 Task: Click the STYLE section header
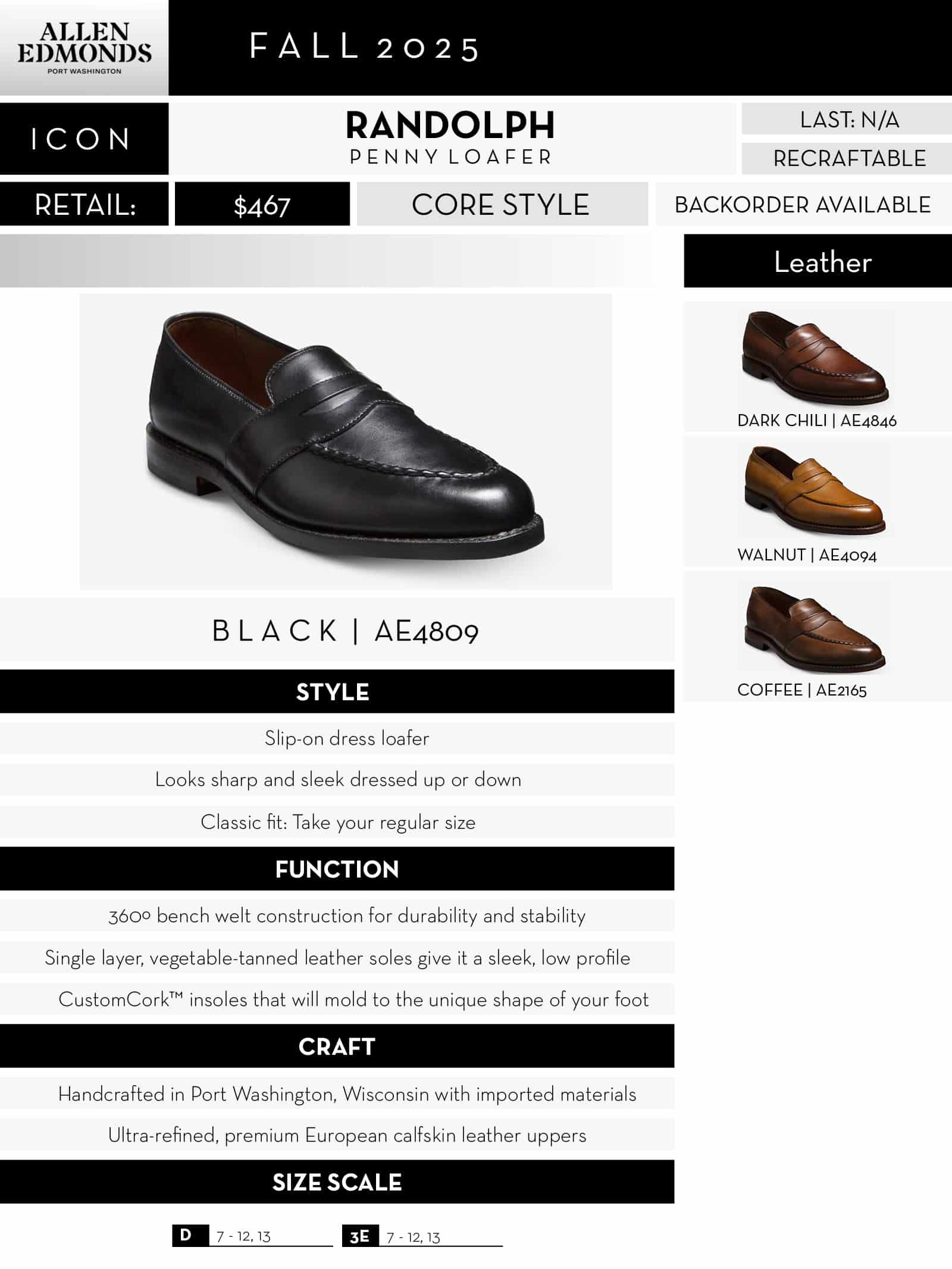pyautogui.click(x=333, y=692)
